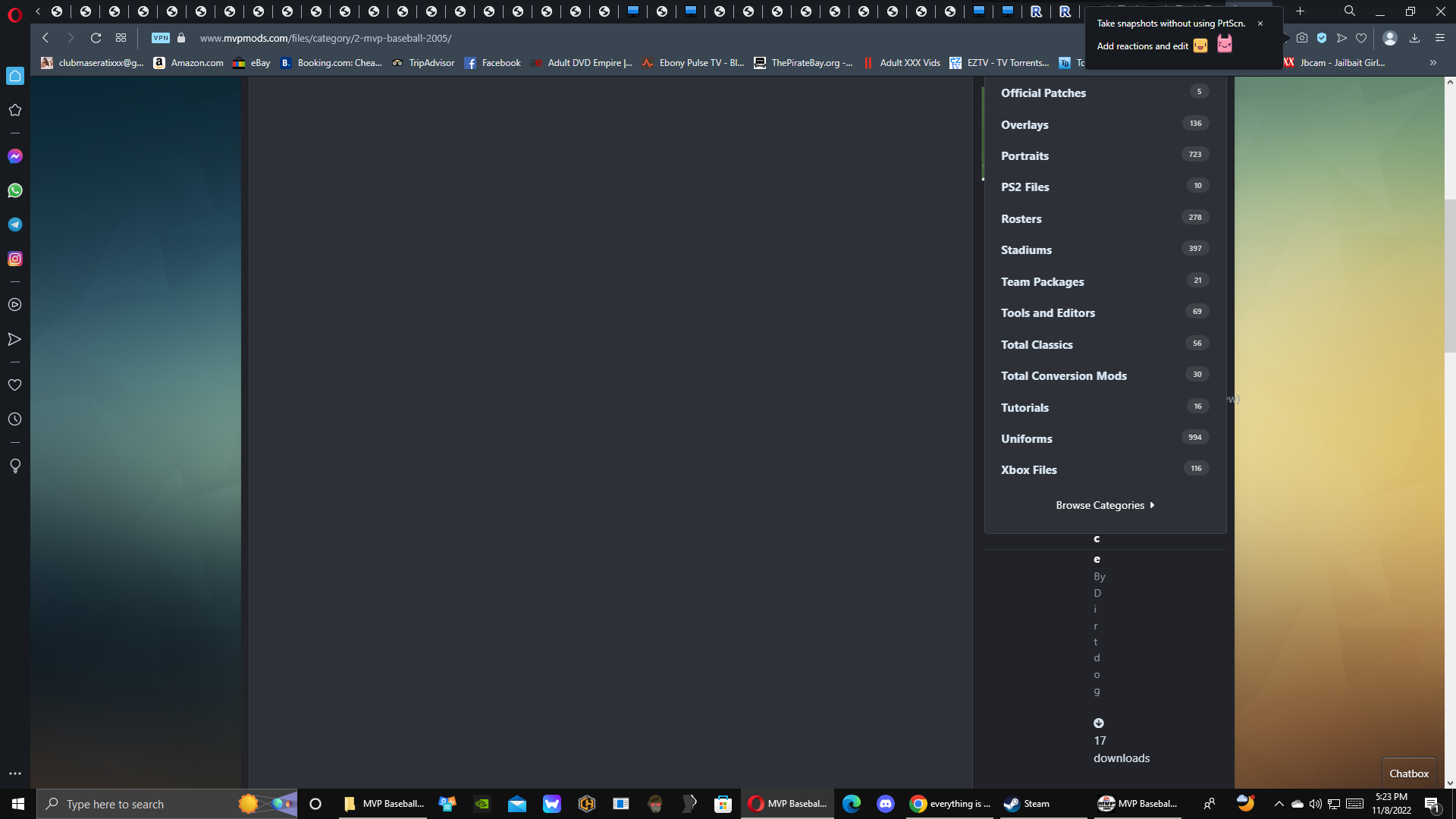Screen dimensions: 1456x819
Task: Open sidebar heart Pinboards icon
Action: 14,385
